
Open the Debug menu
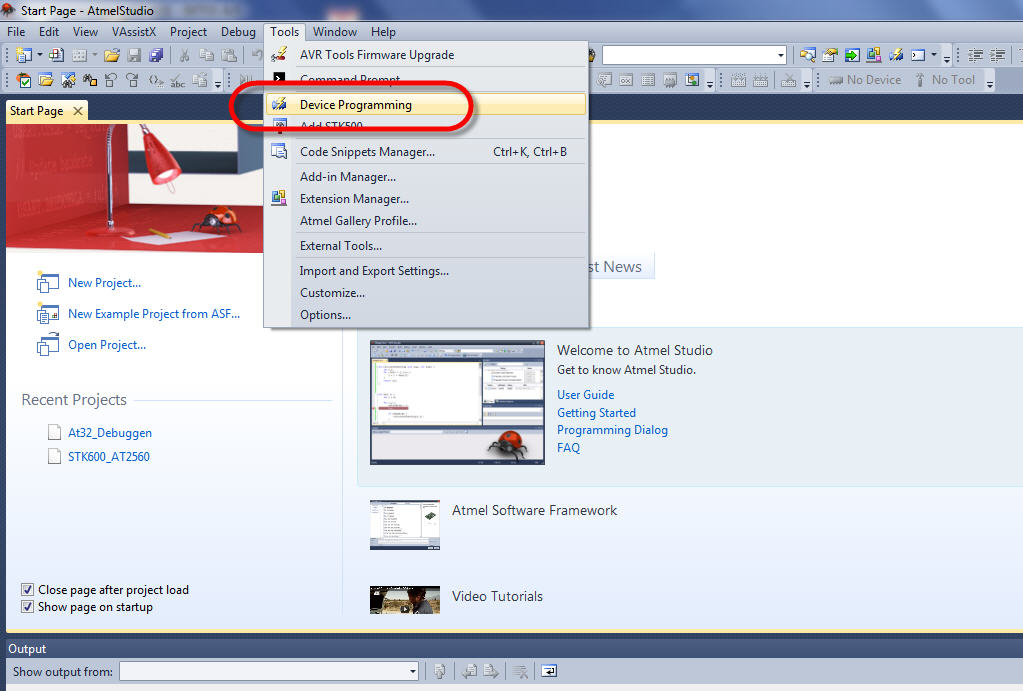238,31
